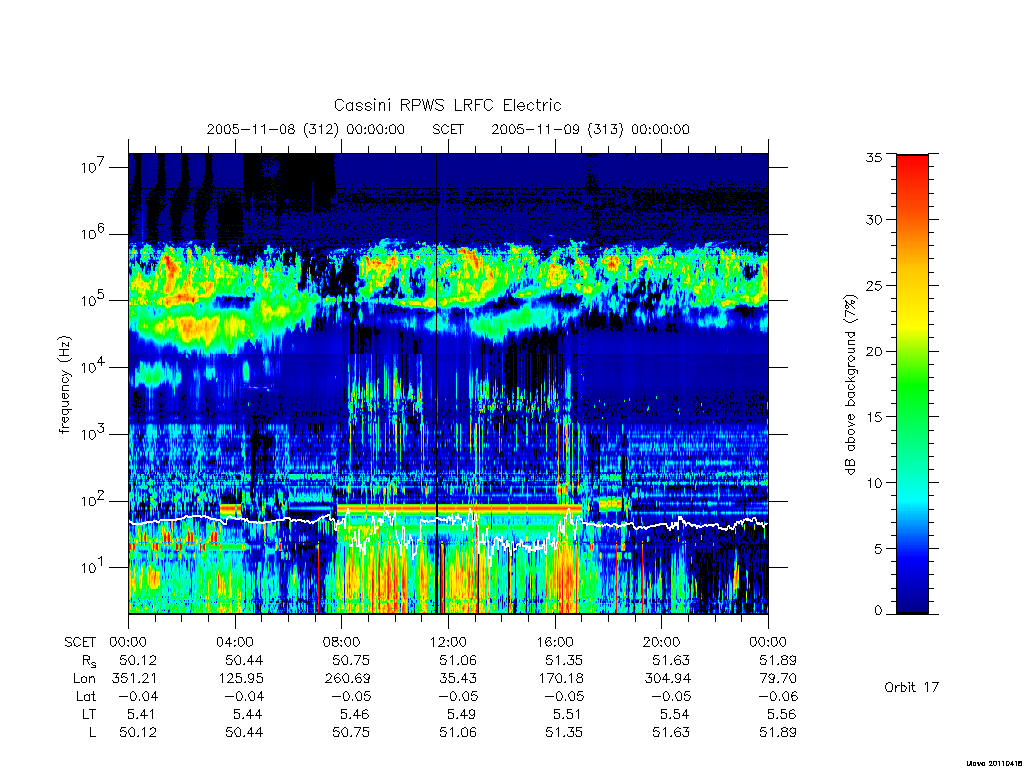Click the L value 51.89
Screen dimensions: 1024x768
point(777,732)
